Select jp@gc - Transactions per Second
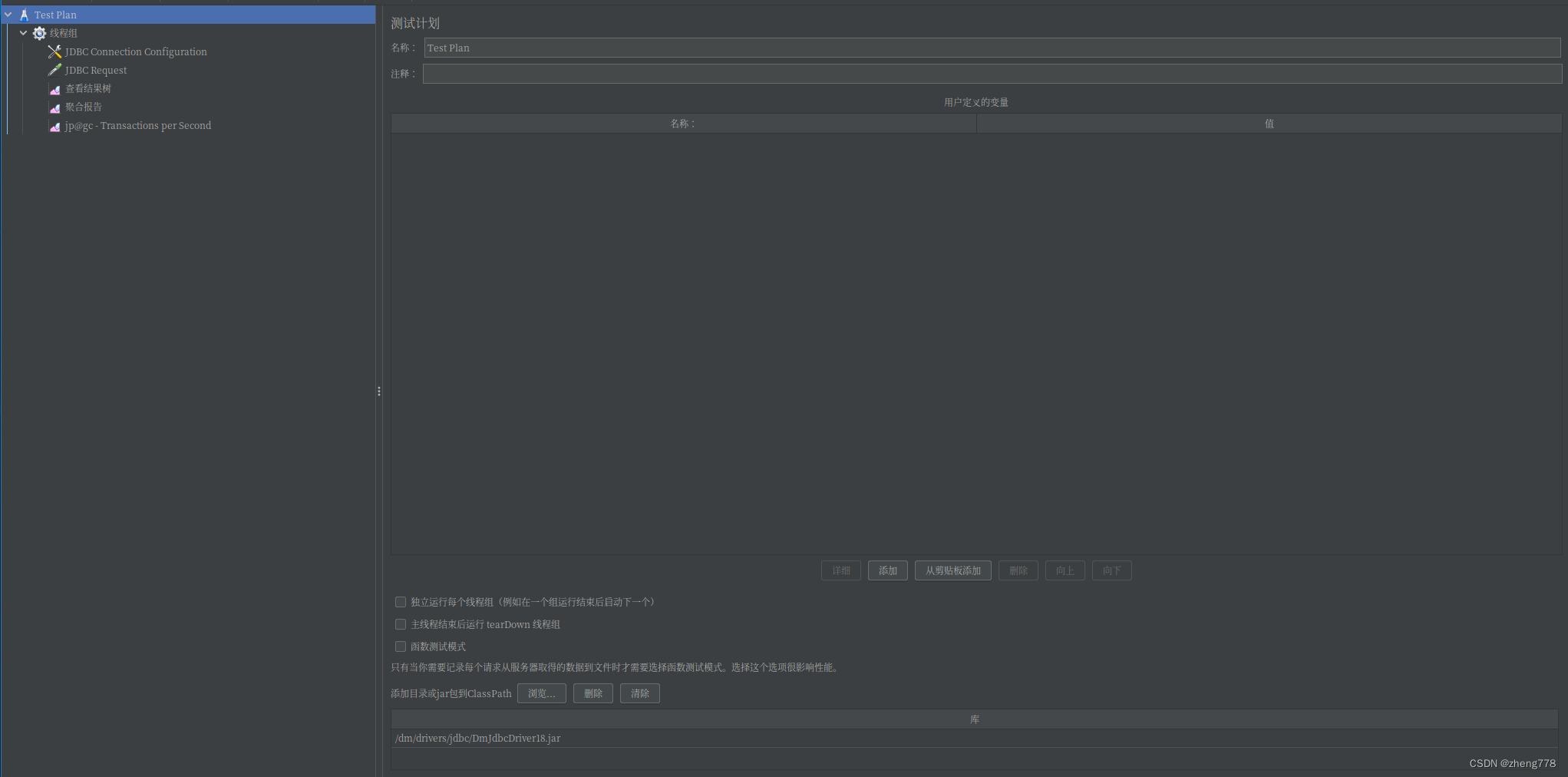 [x=138, y=125]
